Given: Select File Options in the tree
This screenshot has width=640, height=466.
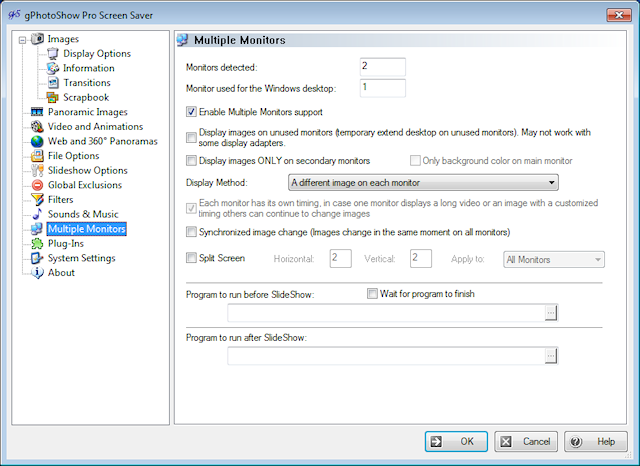Looking at the screenshot, I should click(x=73, y=156).
